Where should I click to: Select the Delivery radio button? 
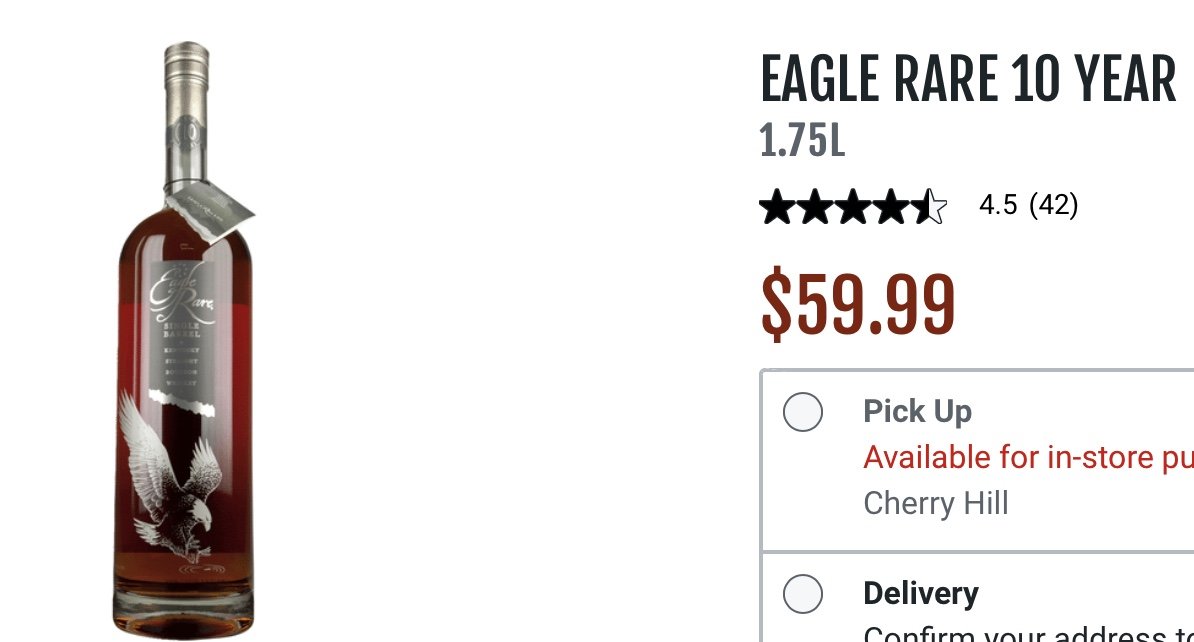[803, 594]
